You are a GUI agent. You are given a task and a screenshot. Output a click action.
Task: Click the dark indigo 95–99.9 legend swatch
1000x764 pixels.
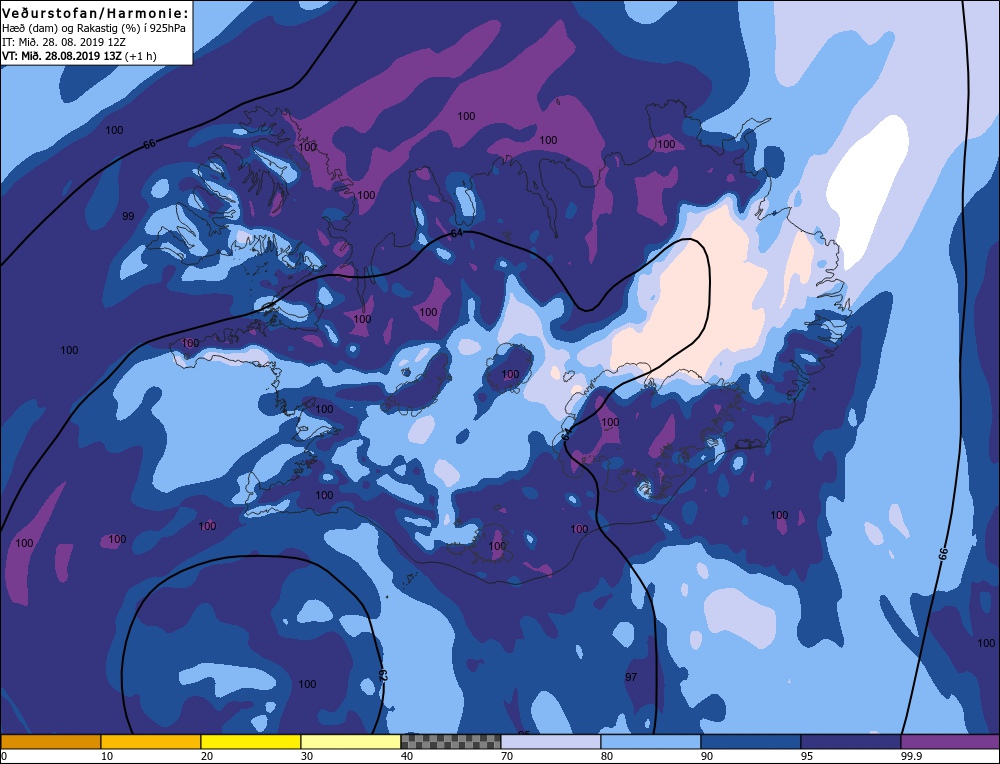click(851, 742)
